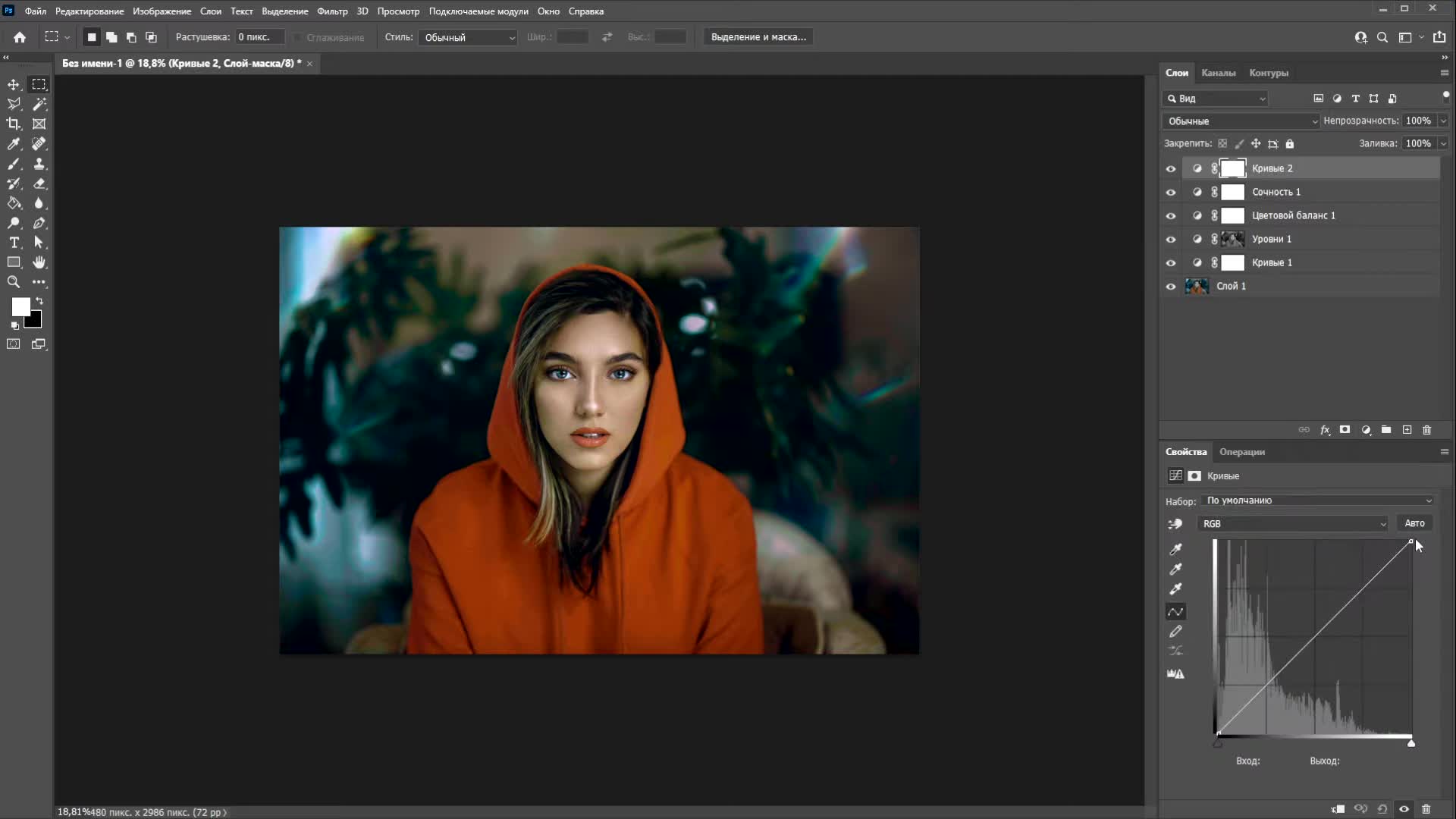1456x819 pixels.
Task: Switch to the Каналы tab
Action: coord(1218,73)
